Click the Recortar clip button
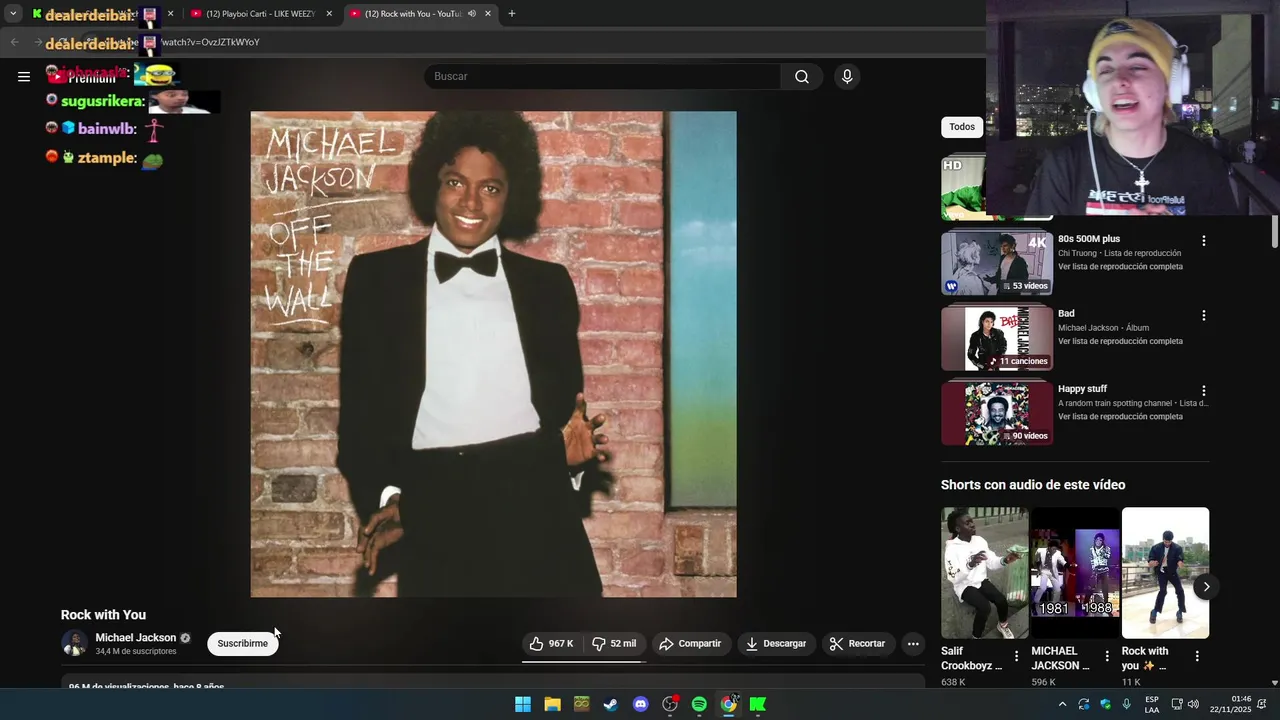The image size is (1280, 720). pos(858,644)
